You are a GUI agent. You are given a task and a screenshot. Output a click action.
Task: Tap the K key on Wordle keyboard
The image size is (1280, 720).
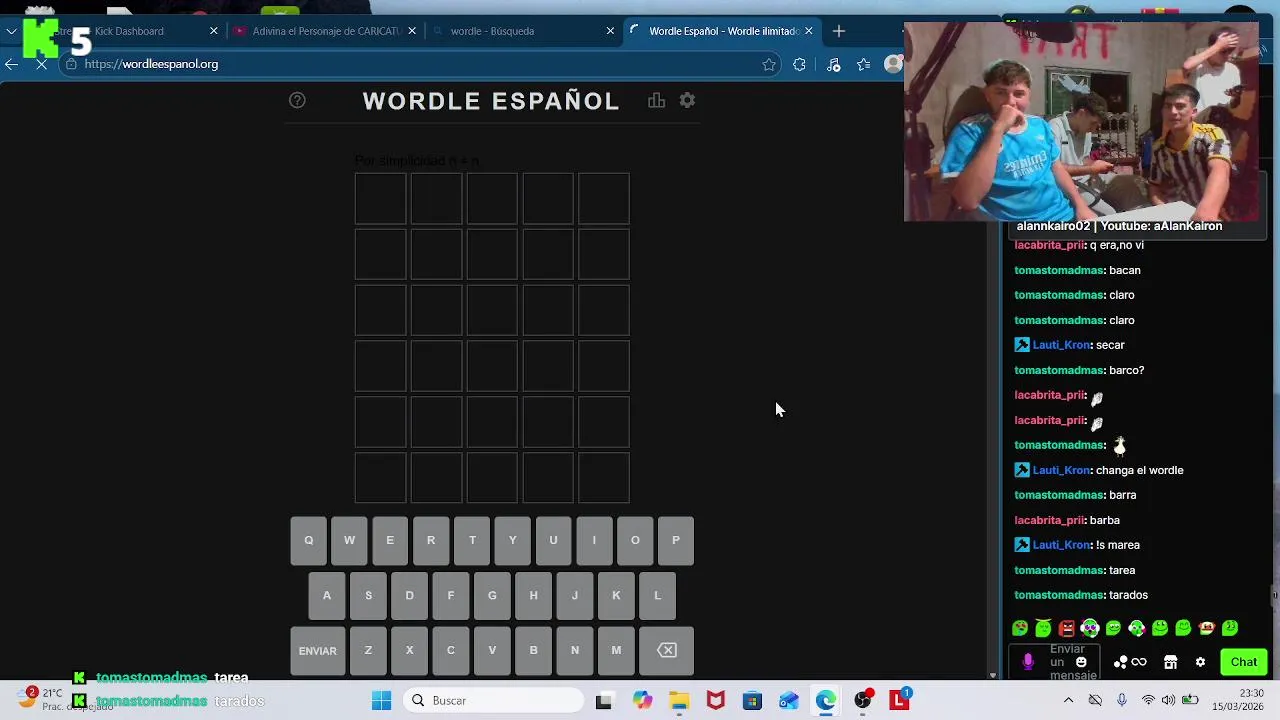[x=616, y=595]
